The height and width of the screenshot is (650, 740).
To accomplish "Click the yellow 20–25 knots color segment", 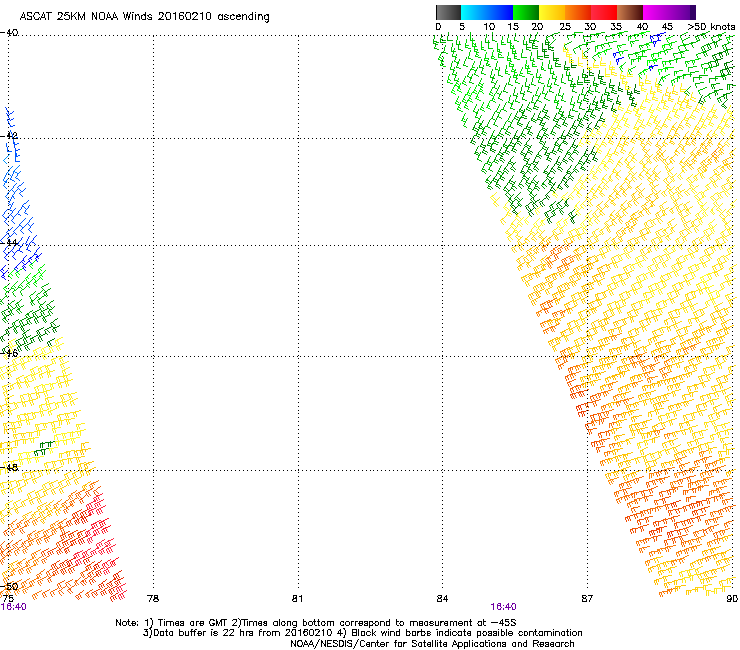I will pos(552,12).
